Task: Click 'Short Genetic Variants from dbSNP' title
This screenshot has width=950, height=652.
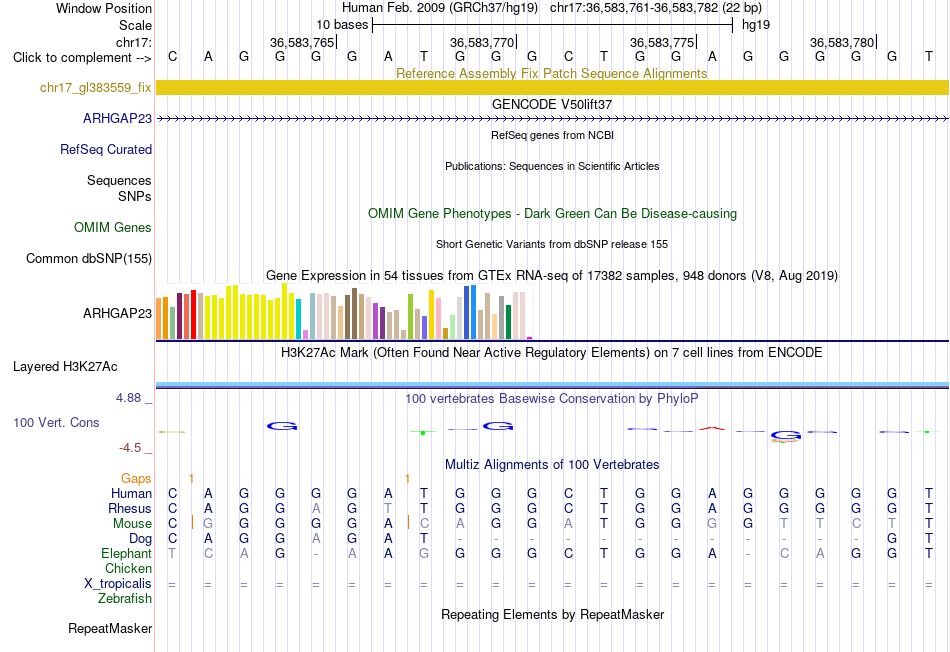Action: coord(552,244)
